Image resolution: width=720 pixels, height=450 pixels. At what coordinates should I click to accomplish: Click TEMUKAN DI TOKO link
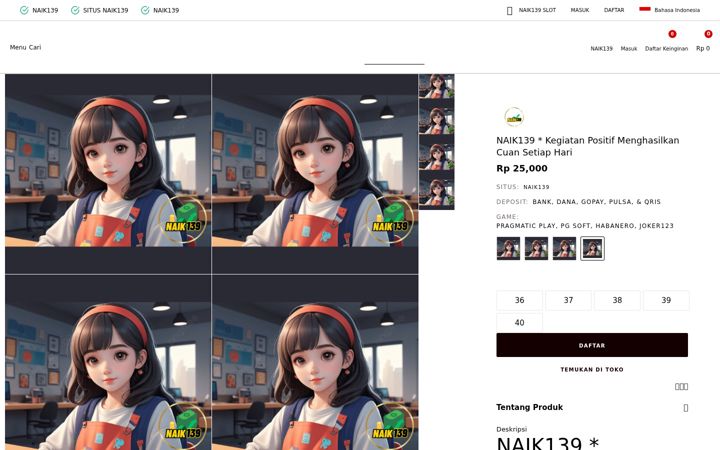click(592, 369)
